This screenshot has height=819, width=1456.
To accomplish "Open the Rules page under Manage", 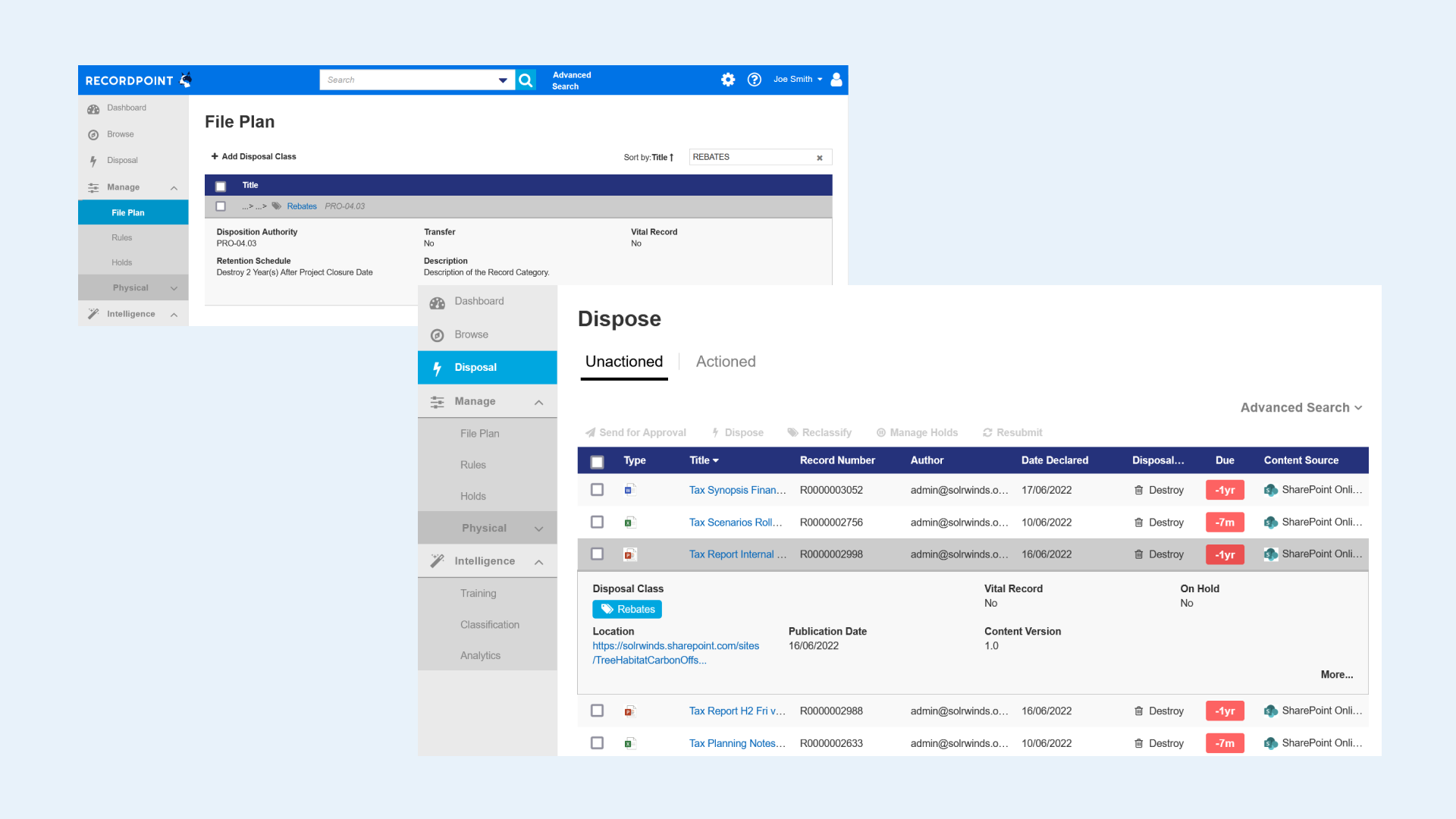I will 473,465.
